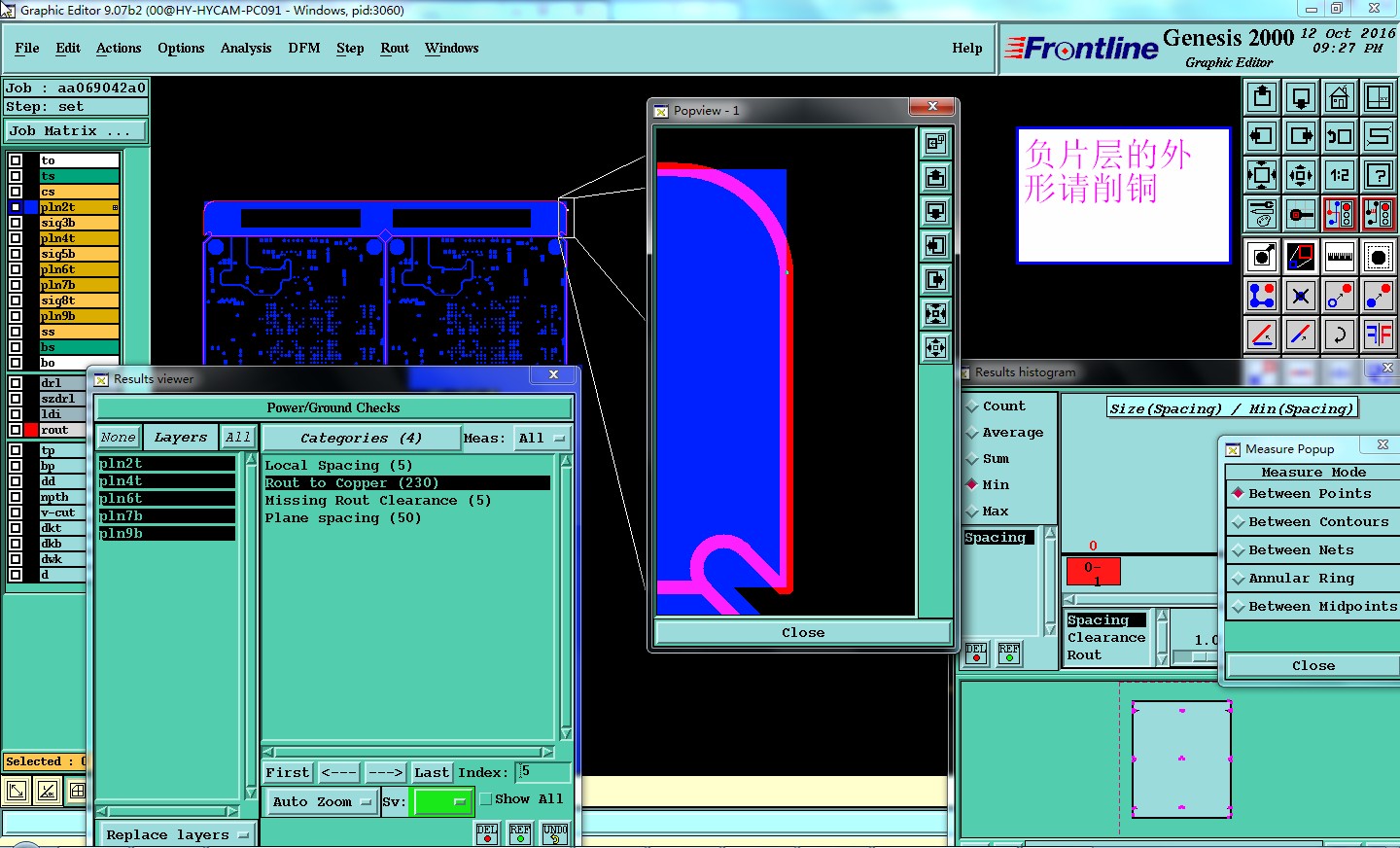
Task: Click the UNDO button in Results viewer
Action: point(555,834)
